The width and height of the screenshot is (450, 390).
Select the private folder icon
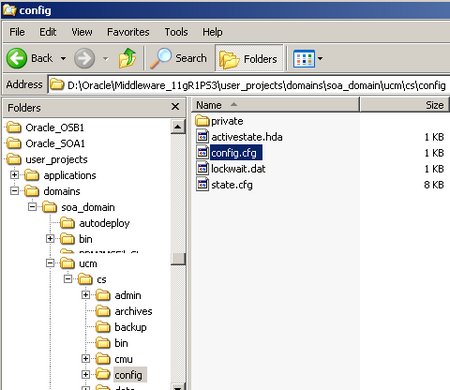pyautogui.click(x=202, y=121)
